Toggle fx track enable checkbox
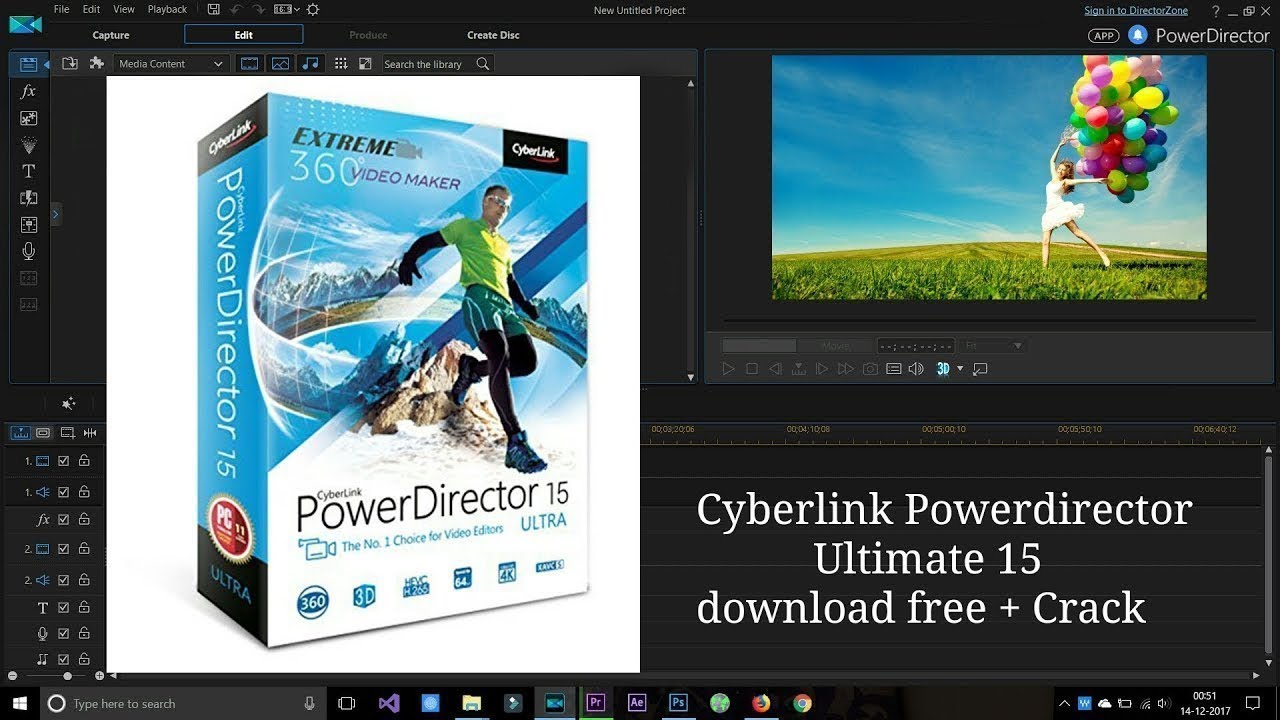 pyautogui.click(x=64, y=520)
